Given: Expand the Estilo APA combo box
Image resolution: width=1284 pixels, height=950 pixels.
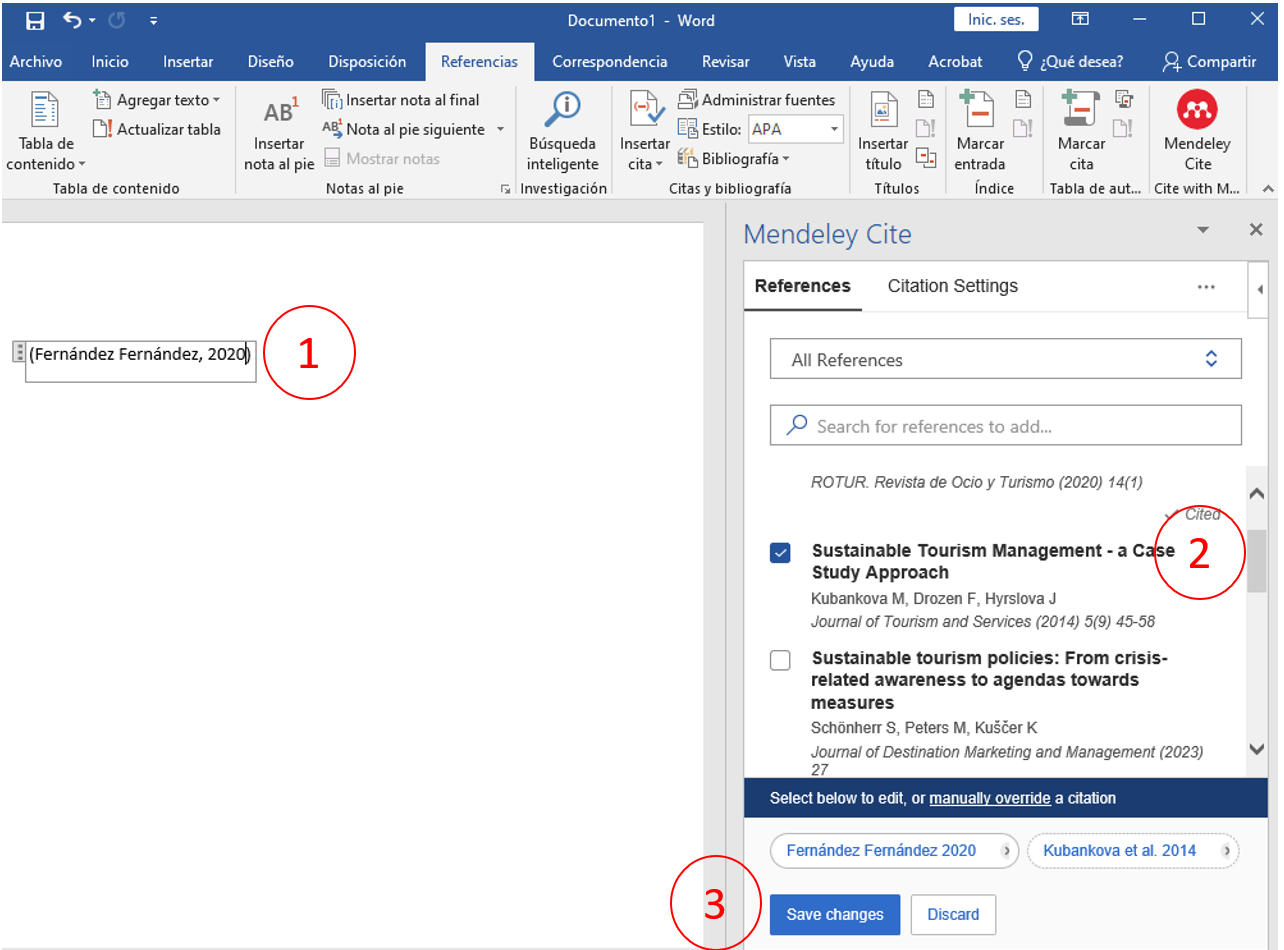Looking at the screenshot, I should pyautogui.click(x=834, y=129).
